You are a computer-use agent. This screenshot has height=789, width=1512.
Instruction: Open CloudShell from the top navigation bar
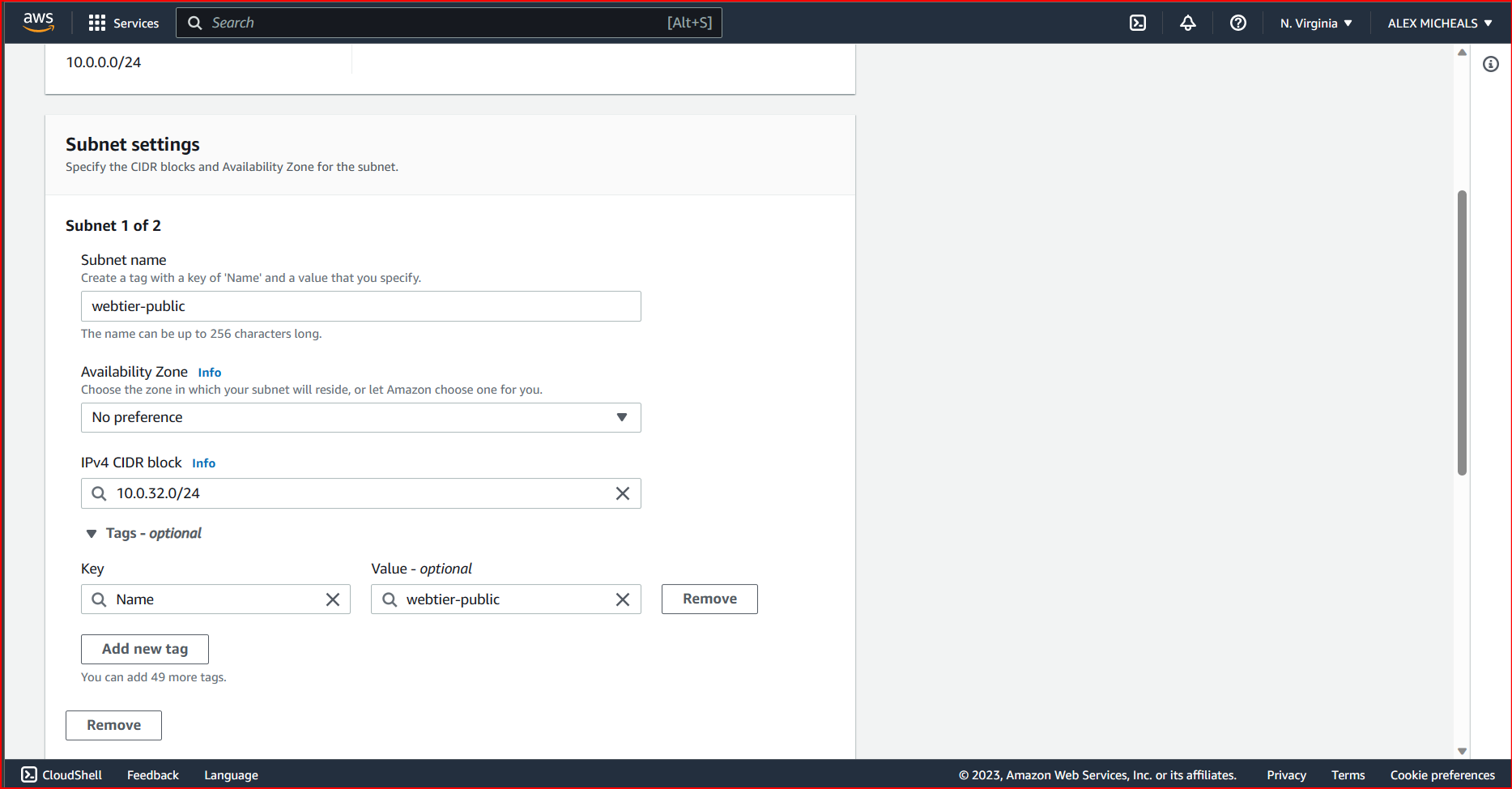[1137, 23]
